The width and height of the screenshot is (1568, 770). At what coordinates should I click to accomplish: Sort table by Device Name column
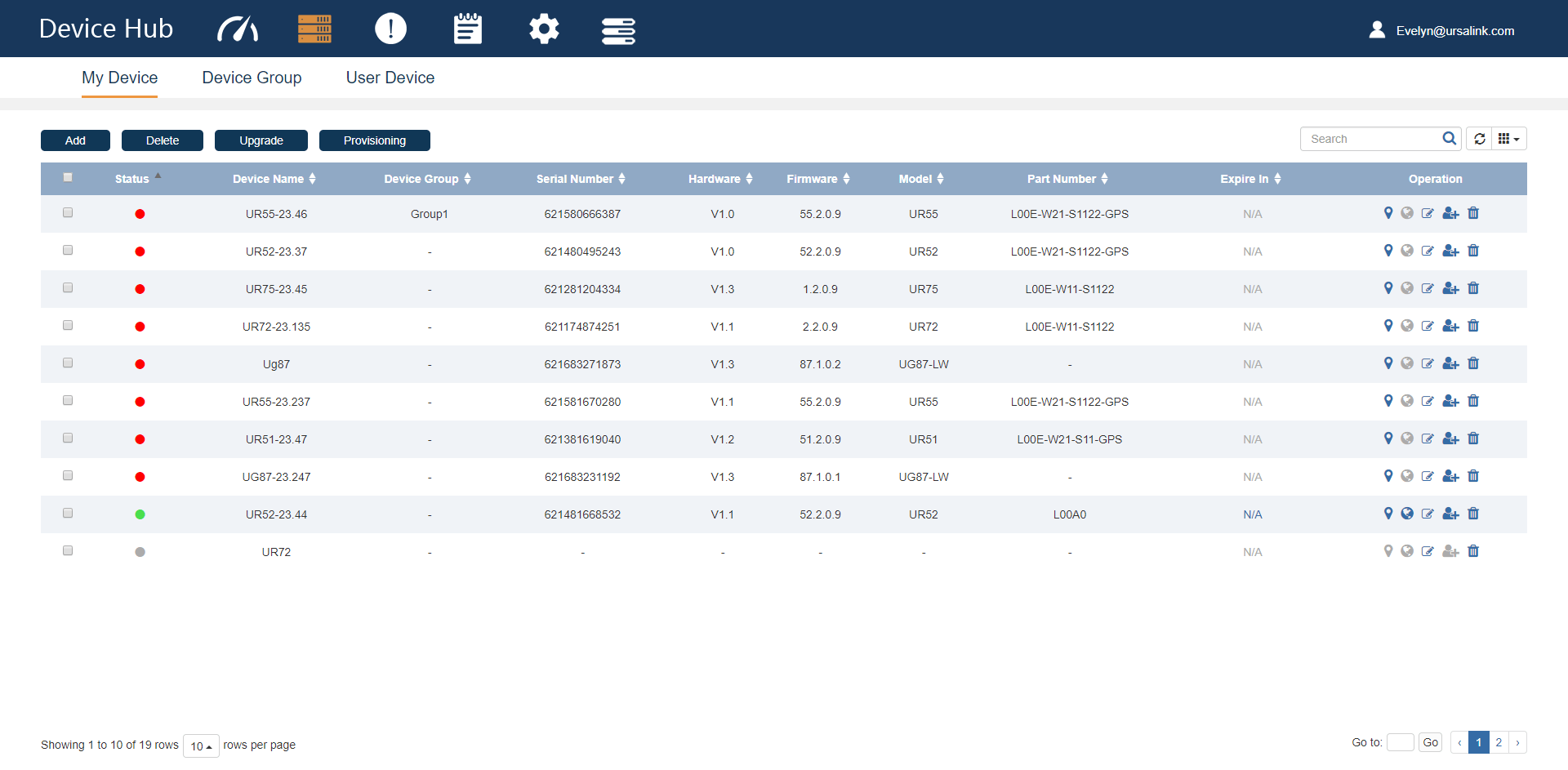274,179
